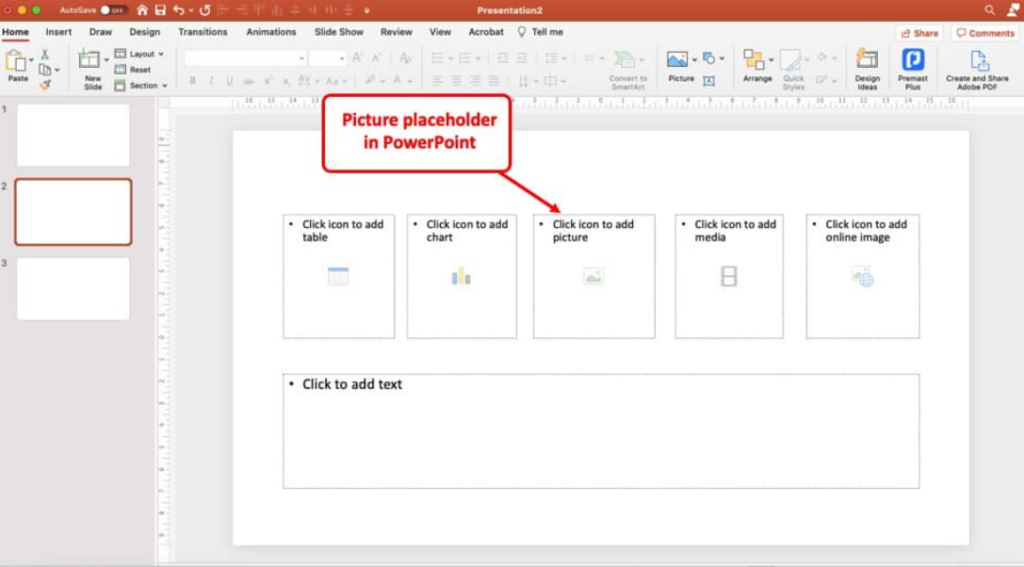
Task: Open the Comments button
Action: coord(985,33)
